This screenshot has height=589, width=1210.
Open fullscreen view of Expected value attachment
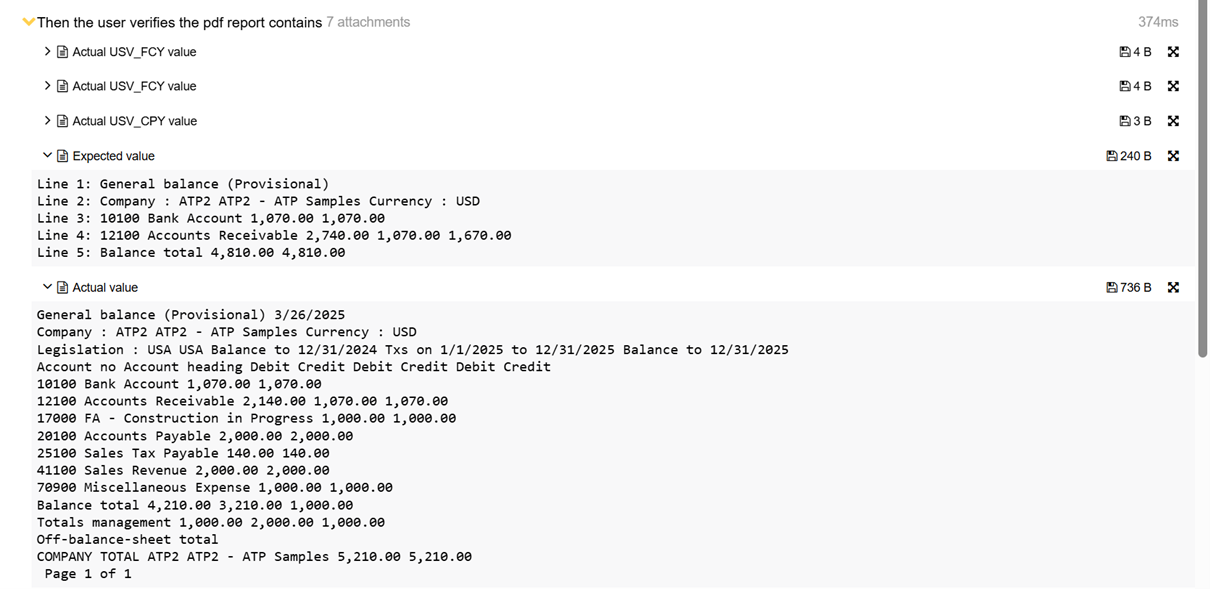(1173, 156)
